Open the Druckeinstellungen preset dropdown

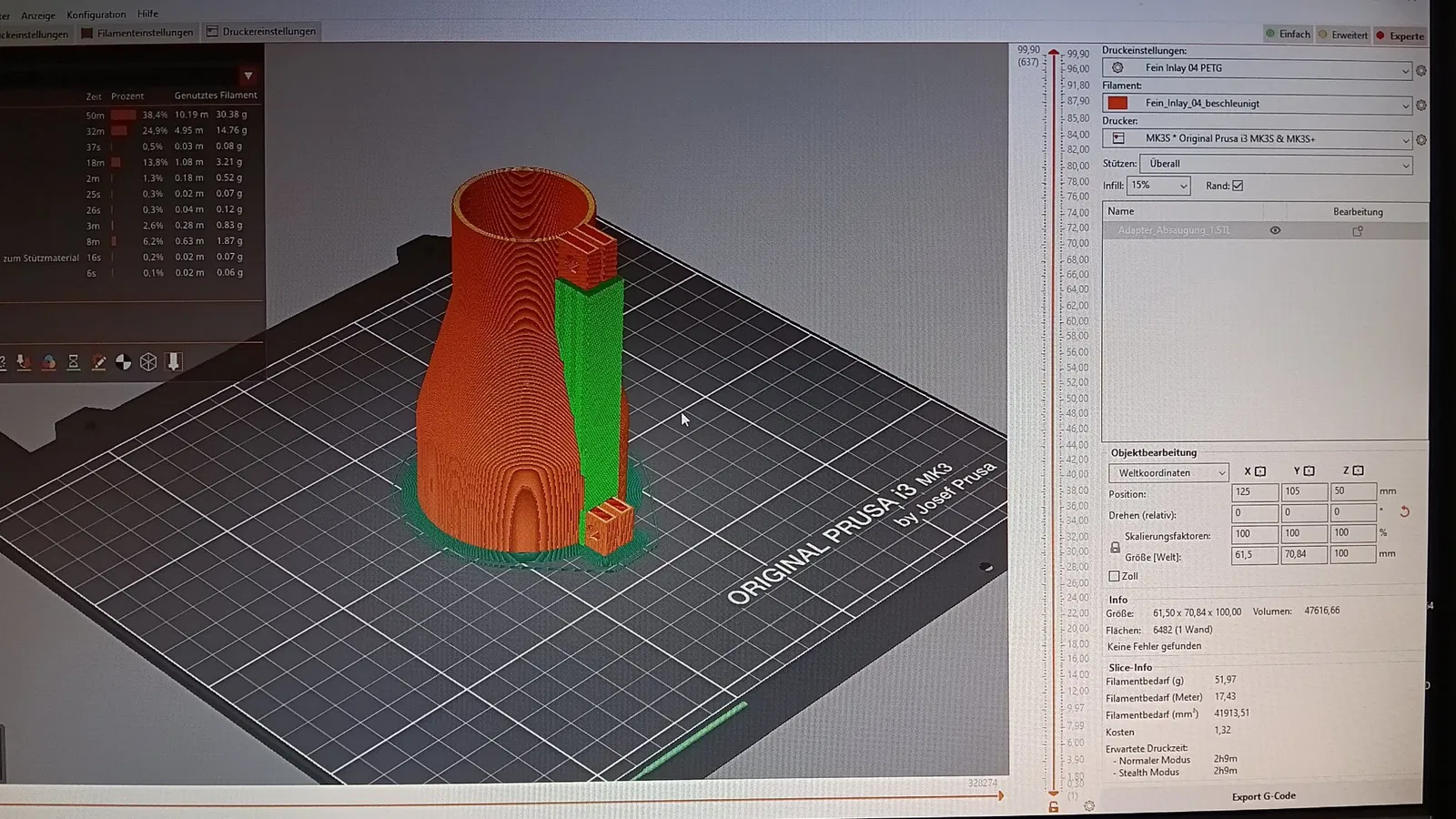point(1257,68)
